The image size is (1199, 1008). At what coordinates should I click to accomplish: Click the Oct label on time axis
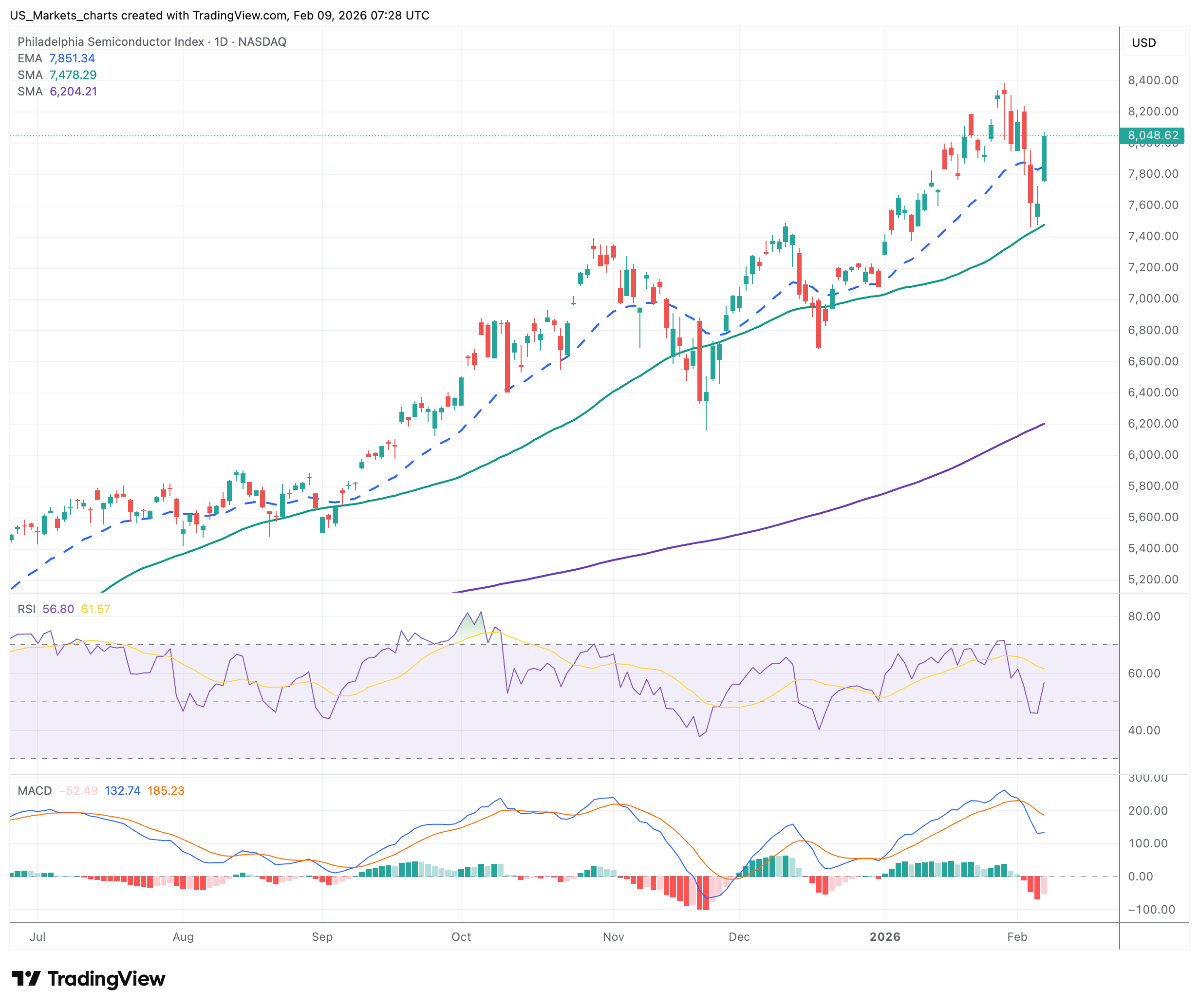(461, 937)
